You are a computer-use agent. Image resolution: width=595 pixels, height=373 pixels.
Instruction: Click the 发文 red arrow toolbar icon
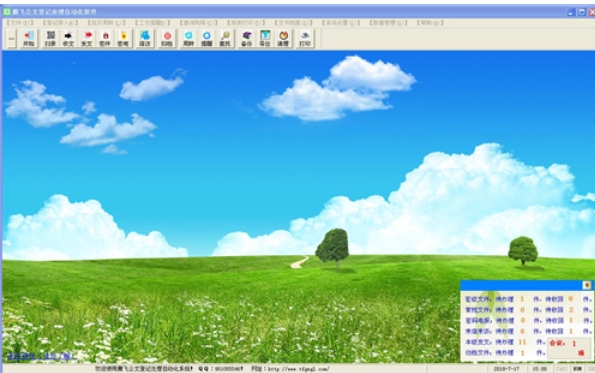coord(87,39)
